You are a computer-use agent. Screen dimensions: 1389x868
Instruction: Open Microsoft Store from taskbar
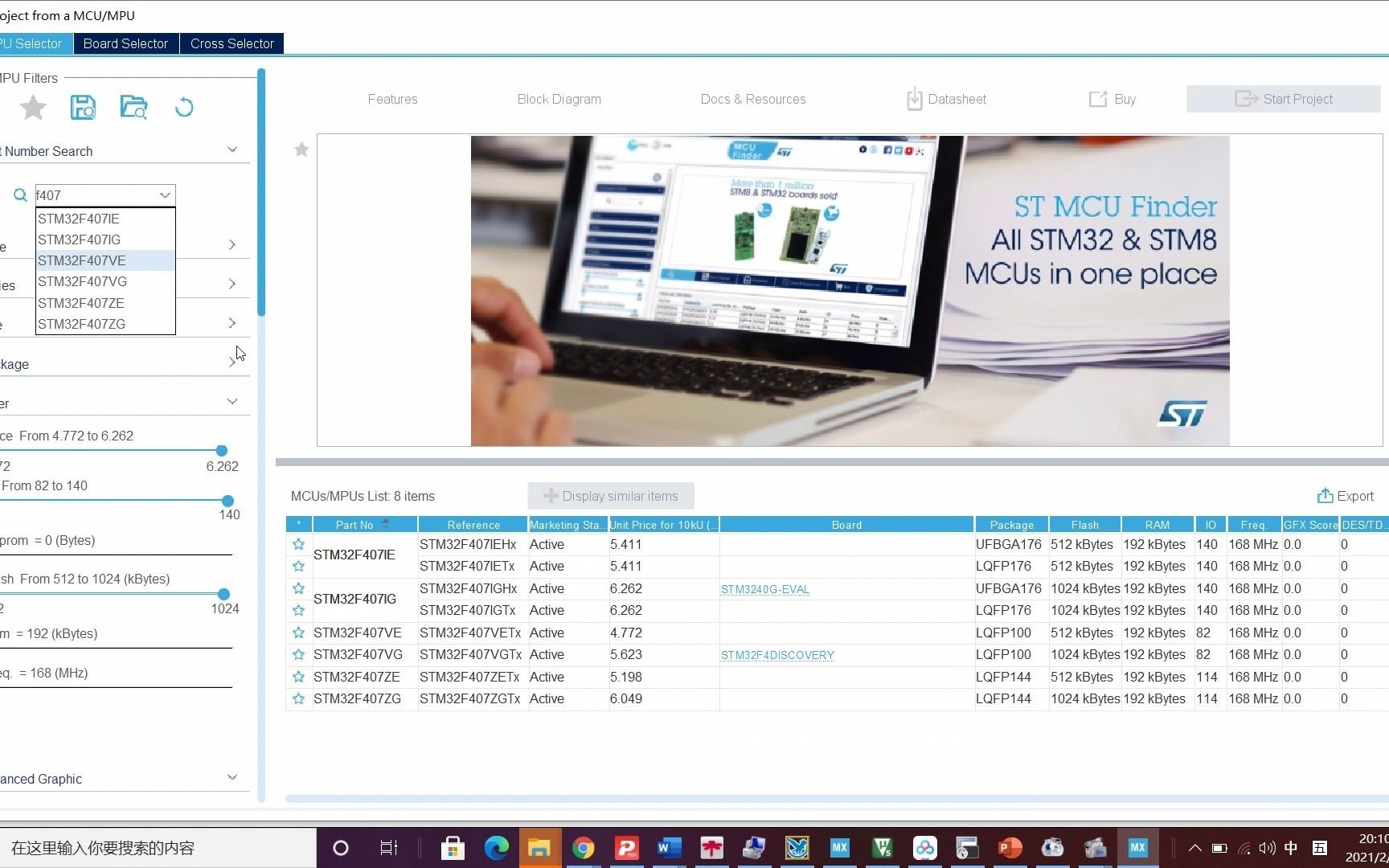[x=453, y=848]
